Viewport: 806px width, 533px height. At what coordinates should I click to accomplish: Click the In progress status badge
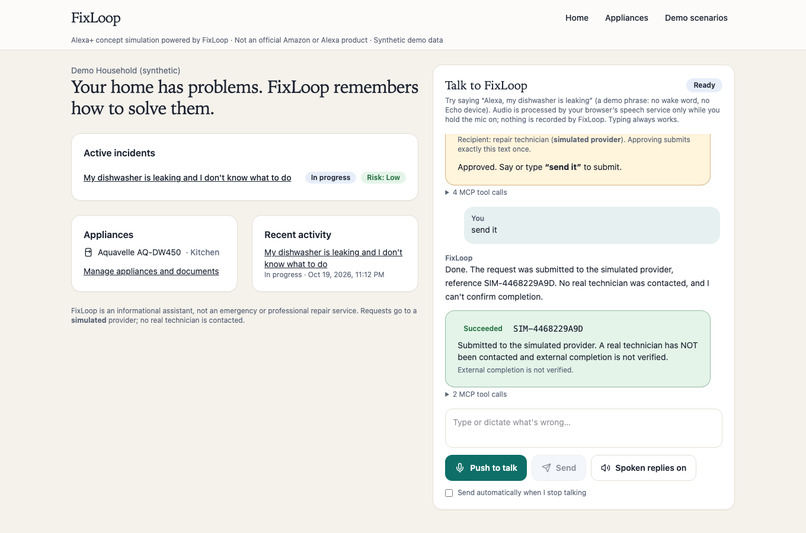point(330,177)
